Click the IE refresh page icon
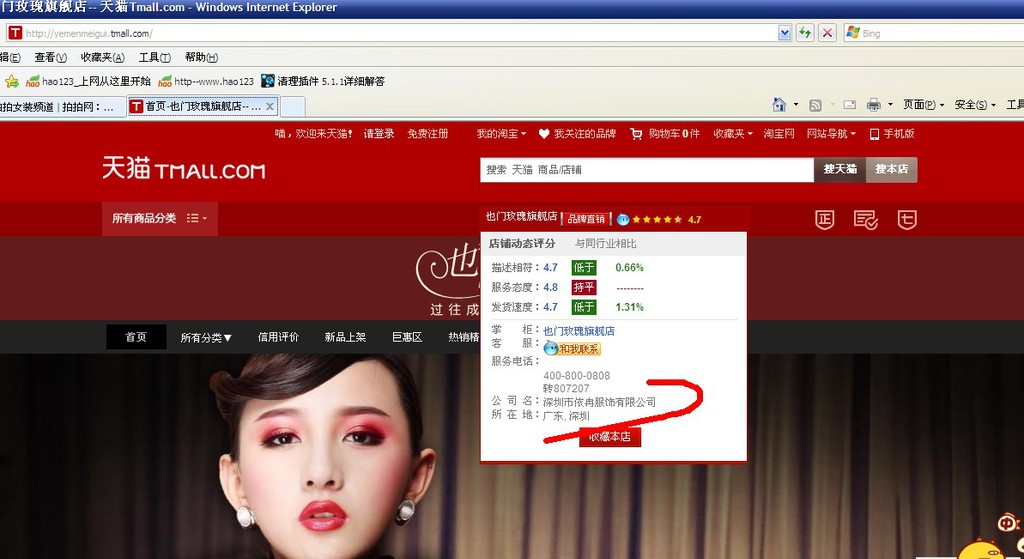Image resolution: width=1024 pixels, height=559 pixels. click(x=805, y=33)
